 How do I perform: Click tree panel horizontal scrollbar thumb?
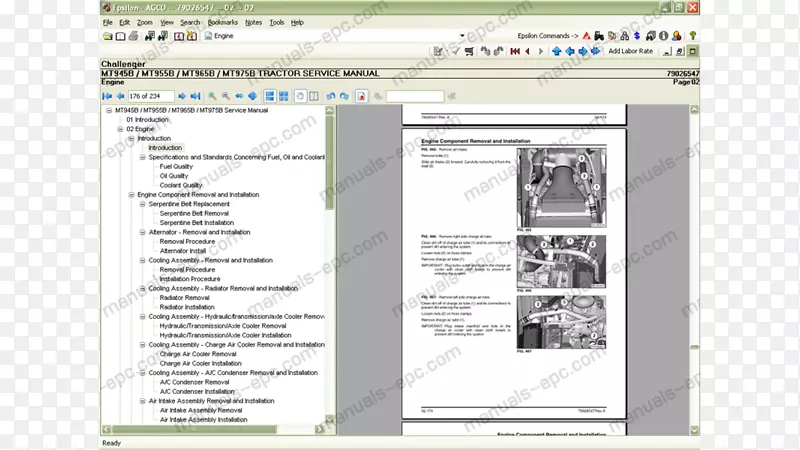pyautogui.click(x=194, y=429)
